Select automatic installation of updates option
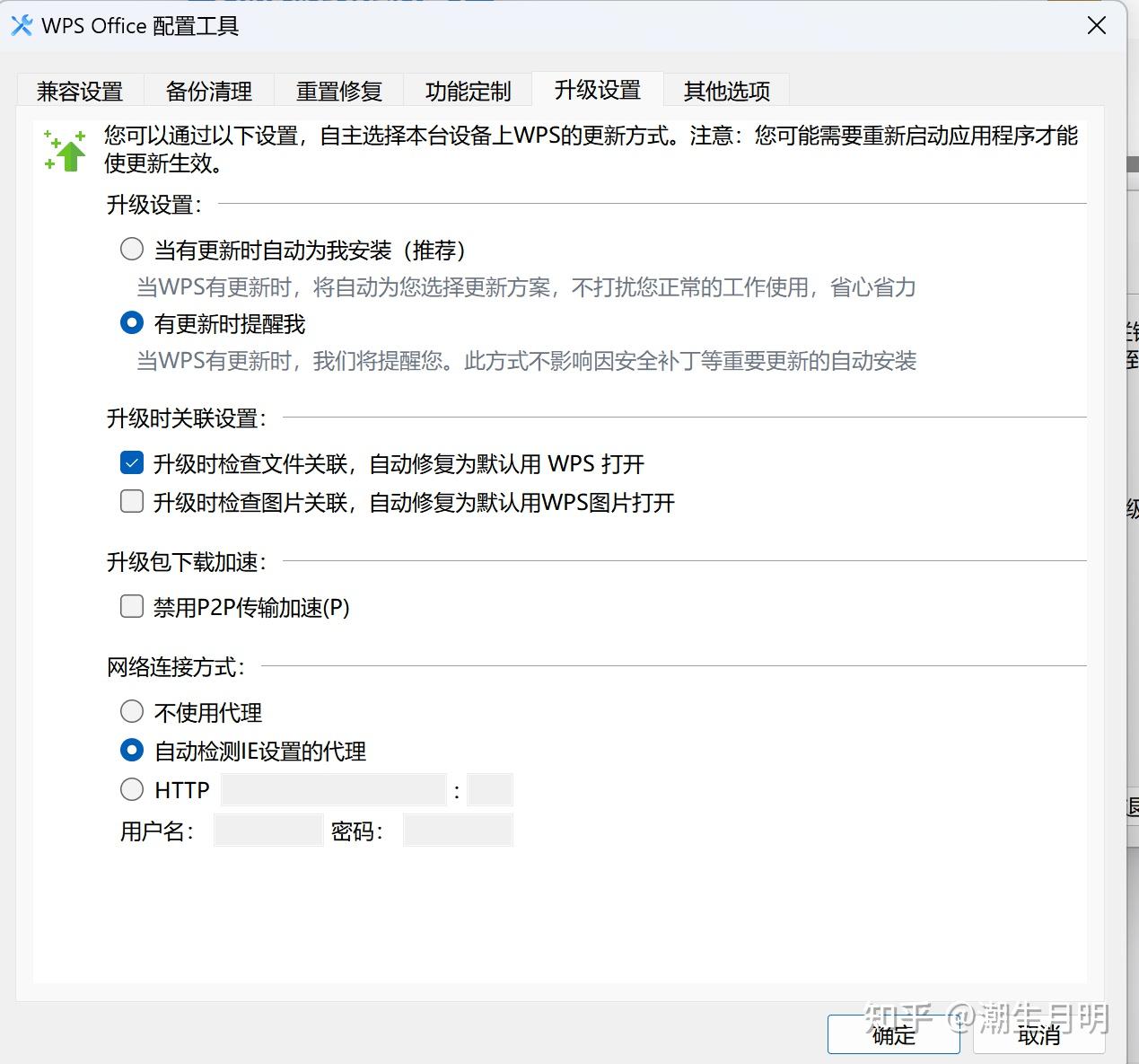1139x1064 pixels. coord(132,249)
